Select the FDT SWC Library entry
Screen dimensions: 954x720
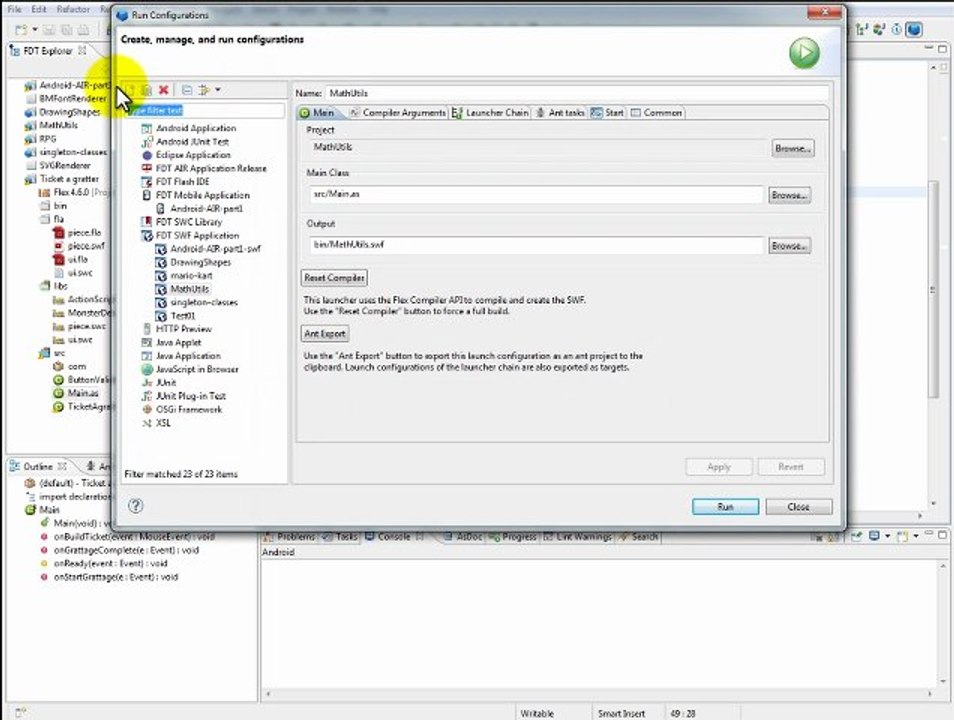(189, 222)
